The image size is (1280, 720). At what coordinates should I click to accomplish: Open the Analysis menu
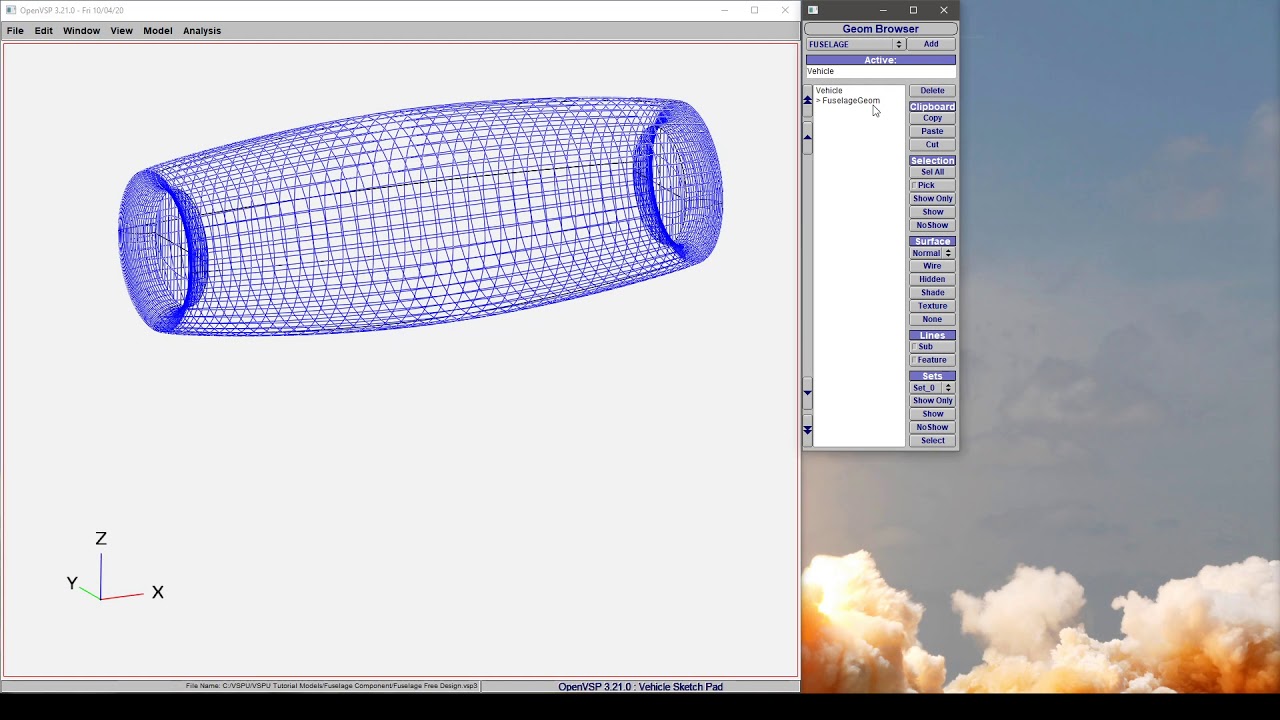(202, 31)
